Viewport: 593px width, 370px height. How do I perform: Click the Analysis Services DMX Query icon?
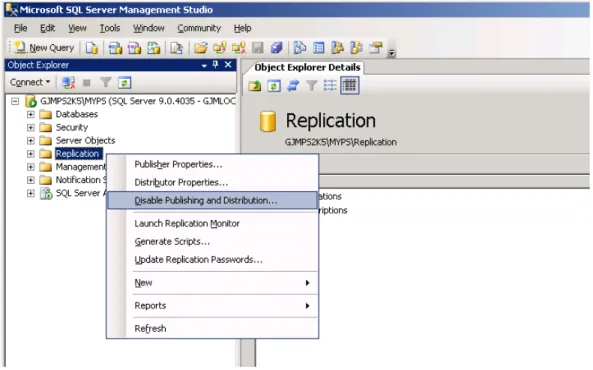(134, 48)
